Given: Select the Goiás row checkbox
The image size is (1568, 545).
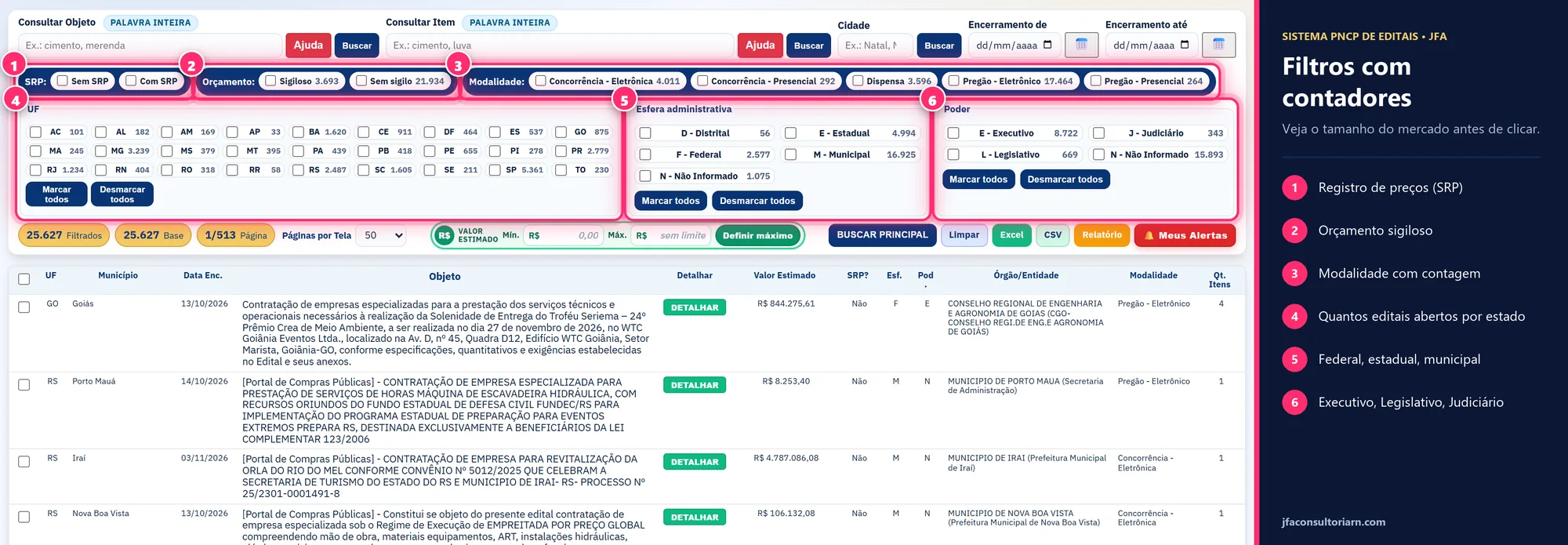Looking at the screenshot, I should point(24,307).
